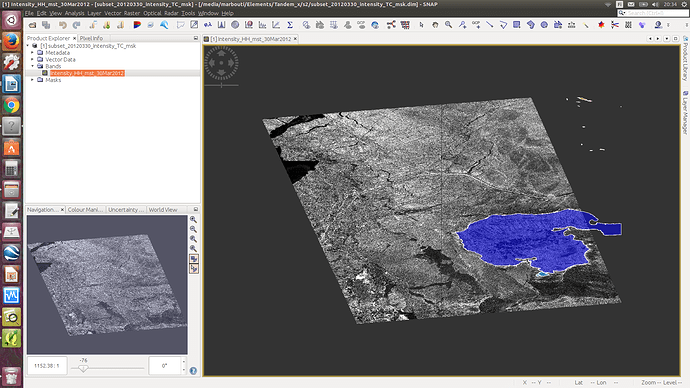Image resolution: width=690 pixels, height=388 pixels.
Task: Close the Intensity_HH_mst_30Mar2012 view tab
Action: click(x=295, y=39)
